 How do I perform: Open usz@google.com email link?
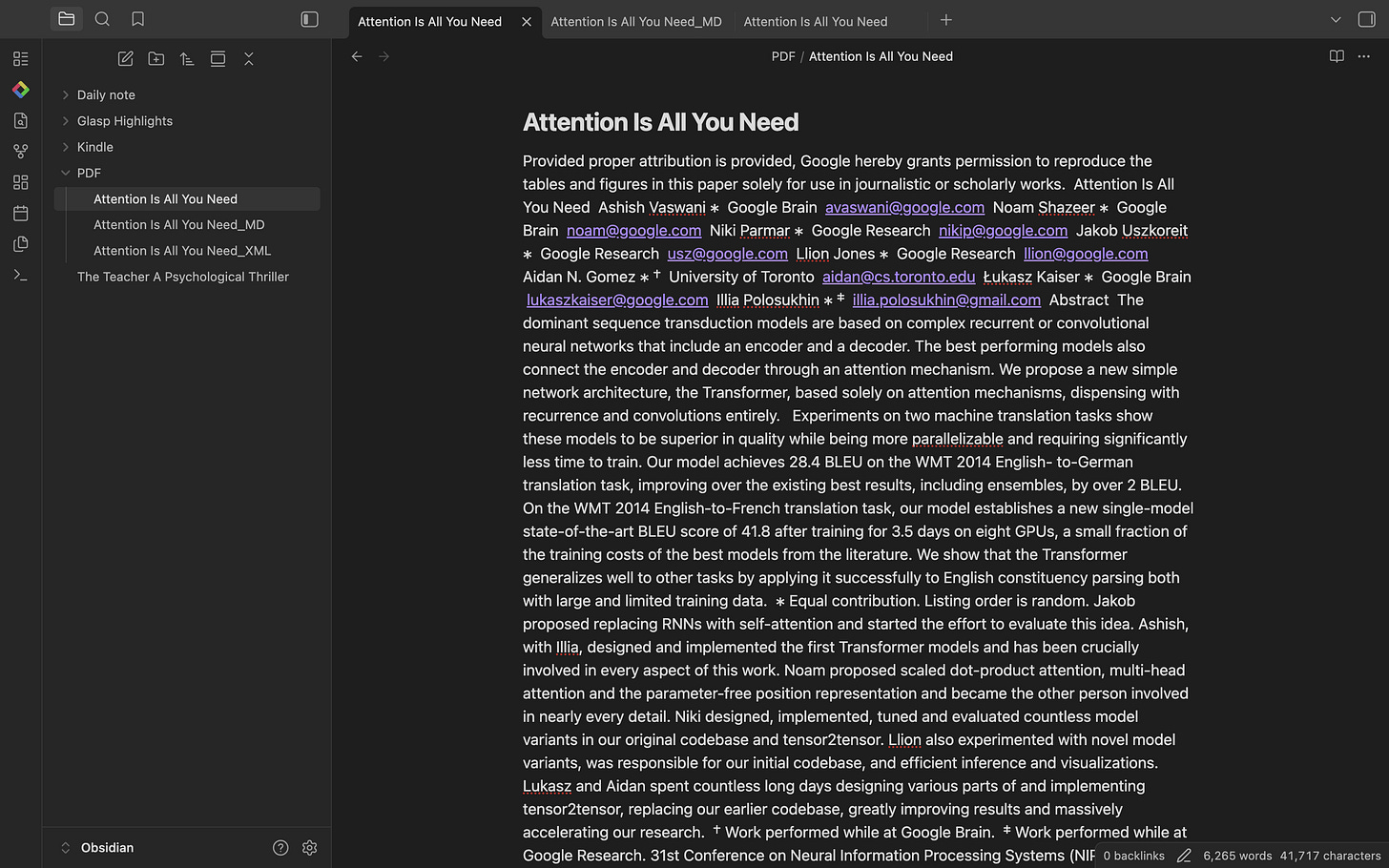coord(727,254)
